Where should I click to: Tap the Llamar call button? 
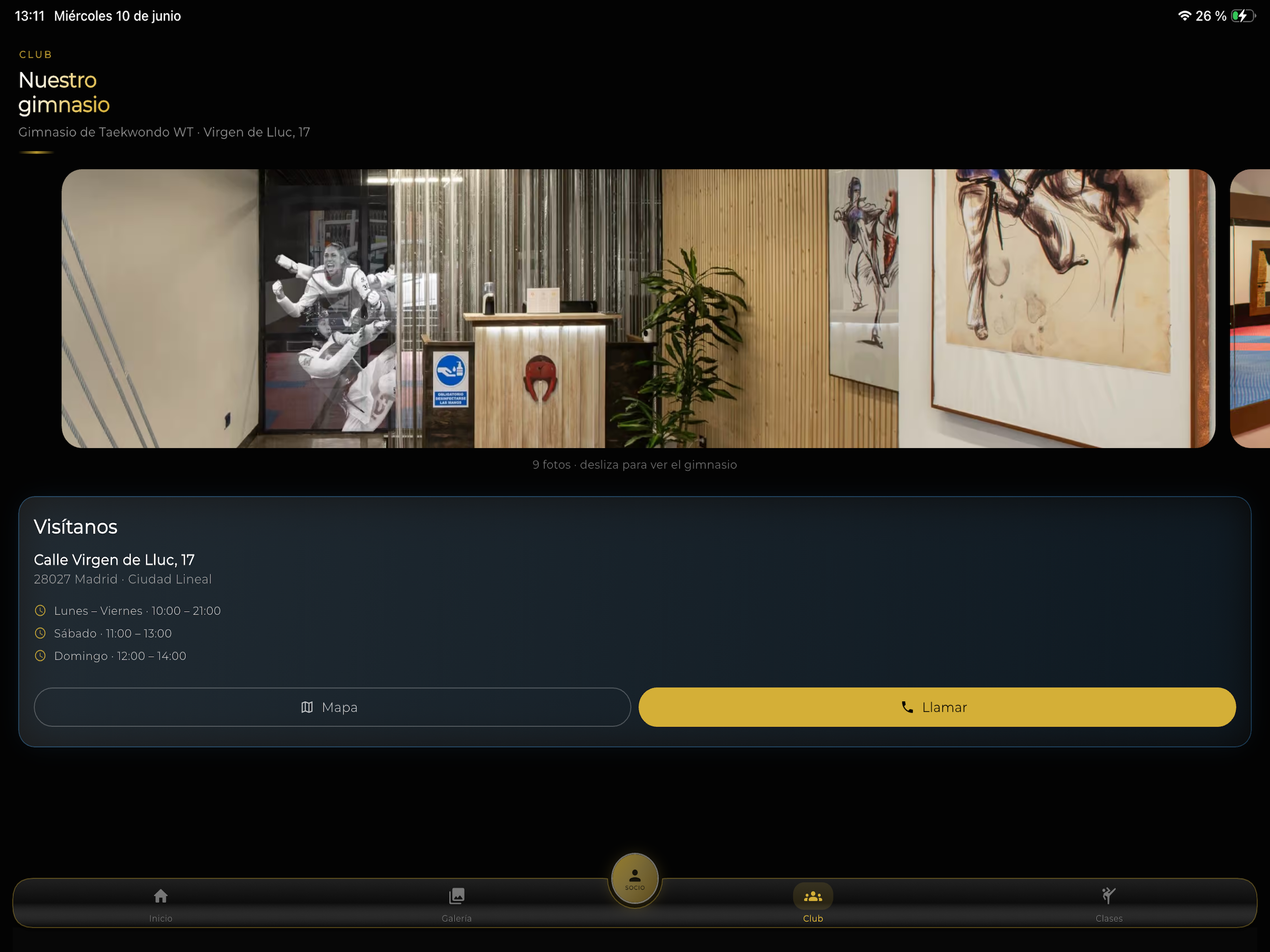click(x=937, y=707)
